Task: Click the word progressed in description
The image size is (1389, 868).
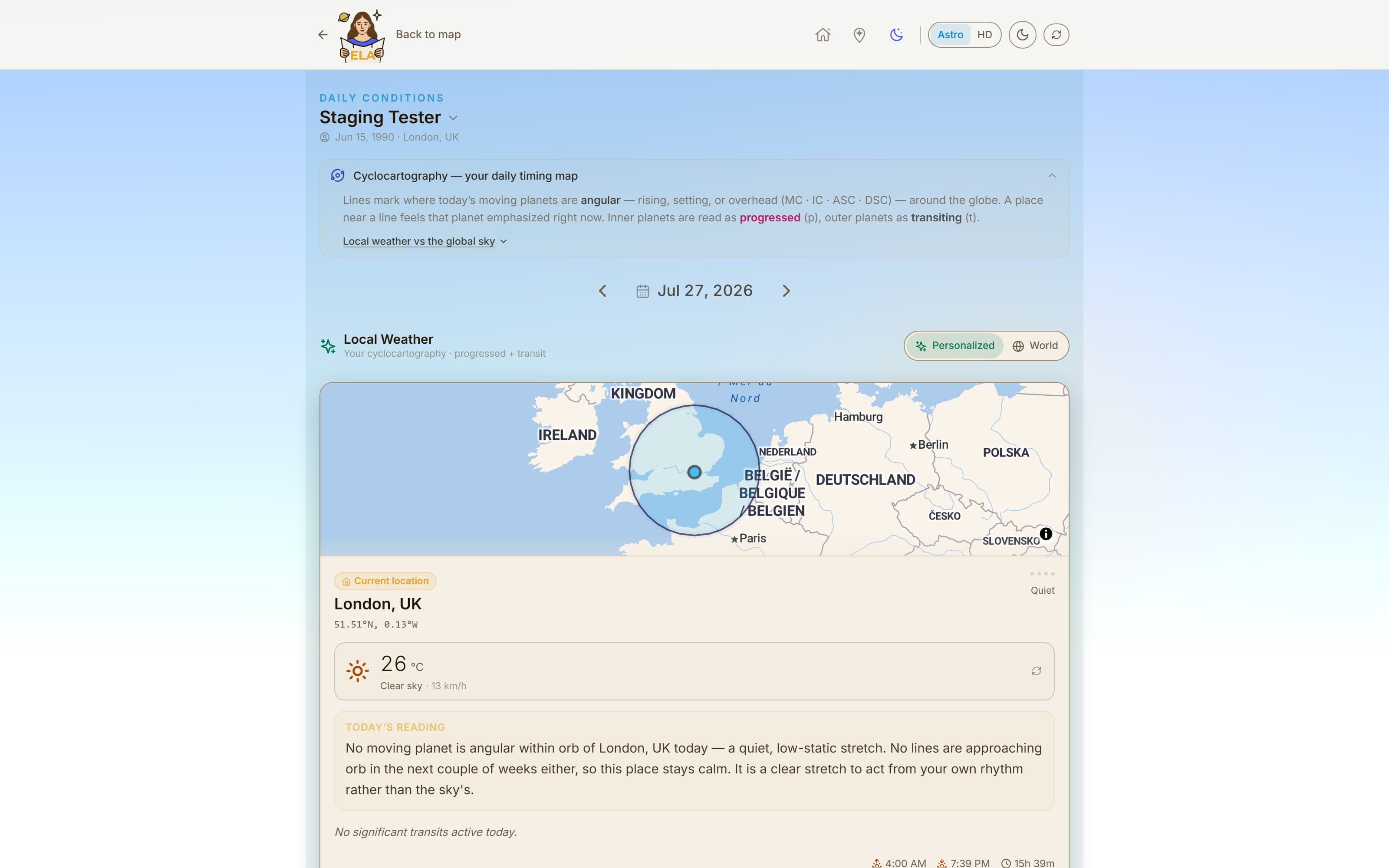Action: 770,217
